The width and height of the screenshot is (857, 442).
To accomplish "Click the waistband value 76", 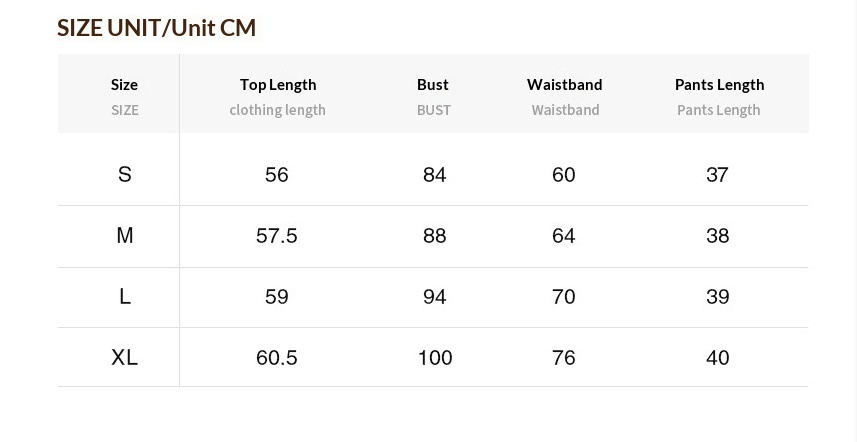I will (x=564, y=358).
